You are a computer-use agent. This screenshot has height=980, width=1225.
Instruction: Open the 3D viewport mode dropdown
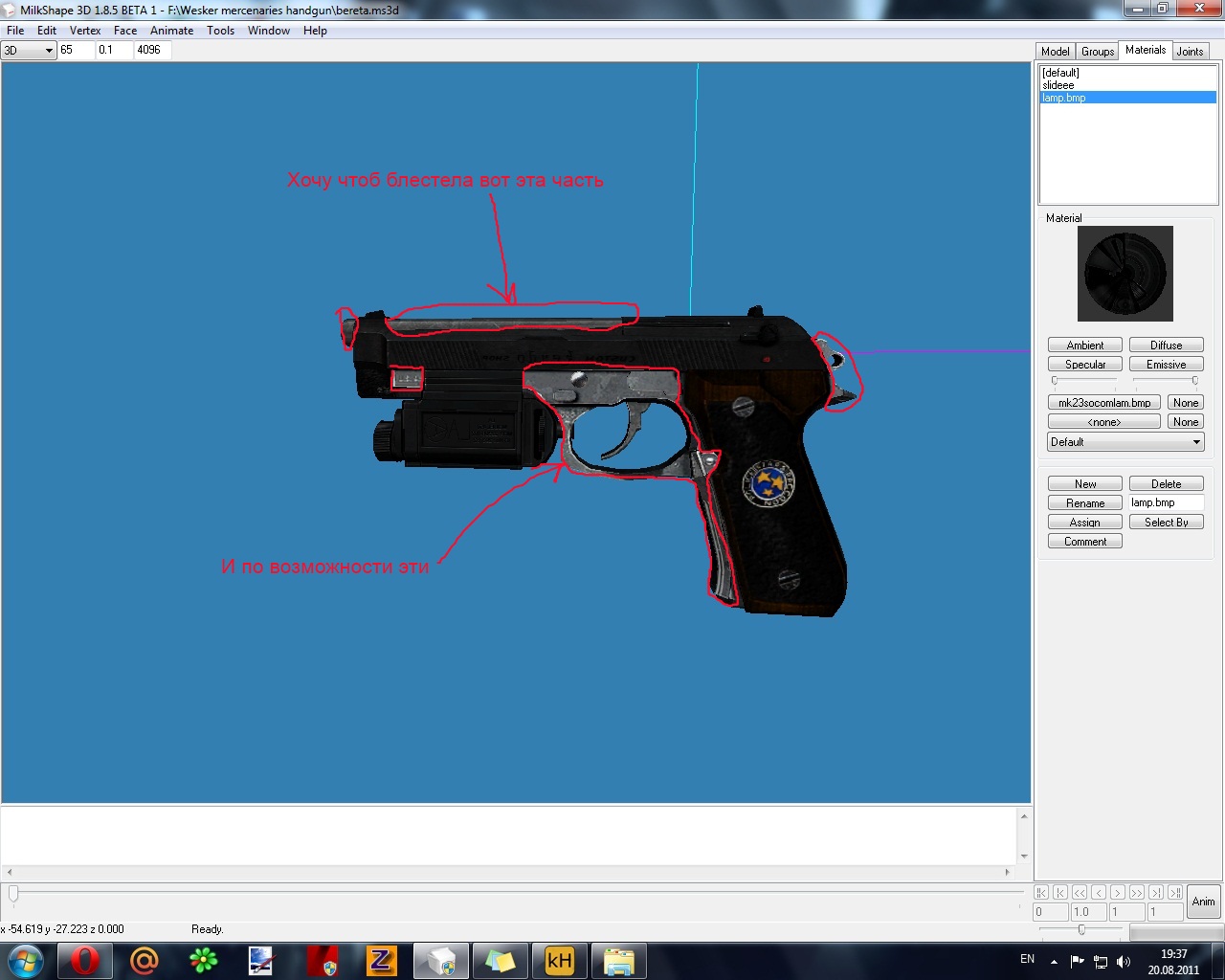29,50
